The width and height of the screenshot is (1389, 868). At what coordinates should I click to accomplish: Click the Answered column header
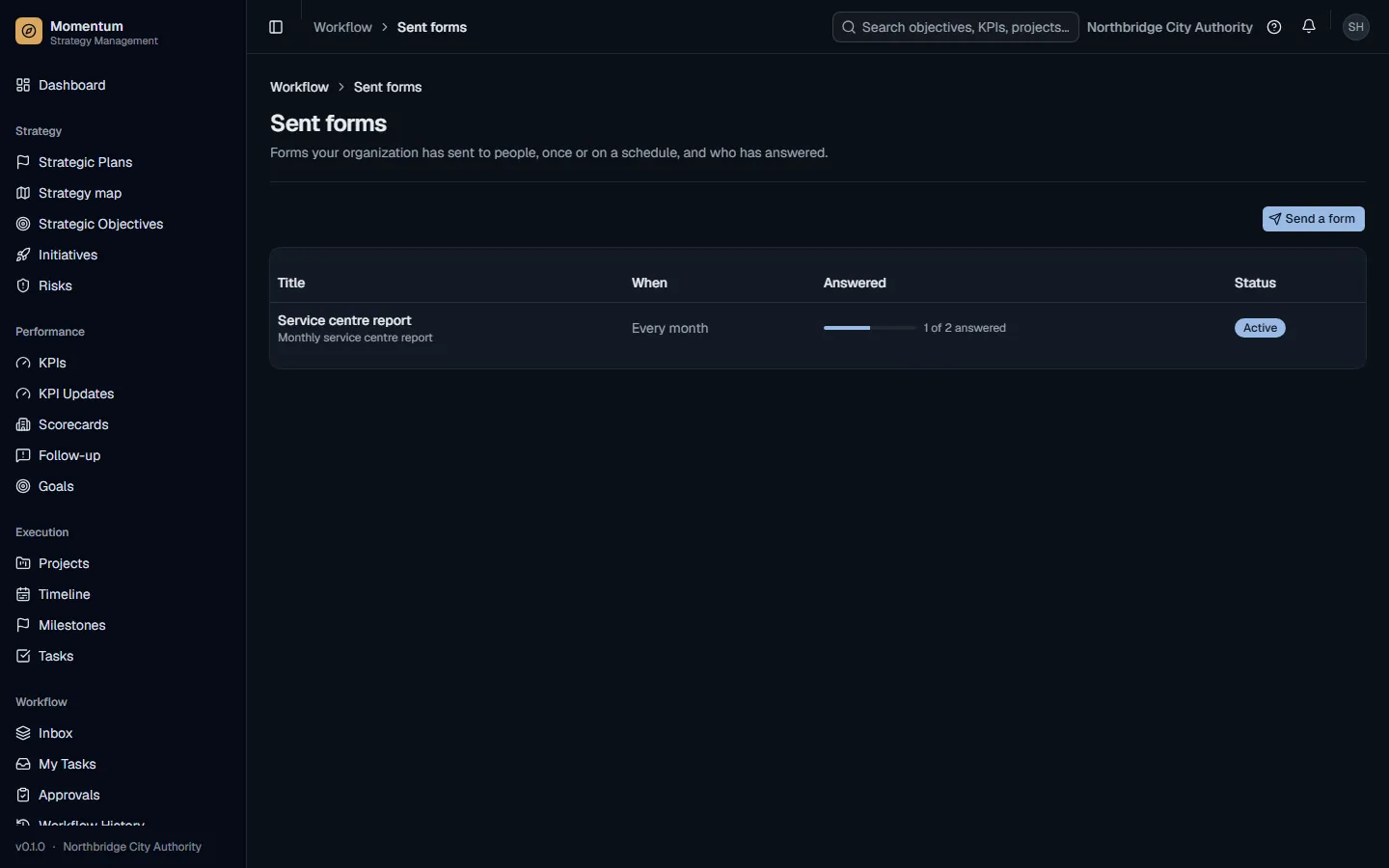[x=855, y=283]
